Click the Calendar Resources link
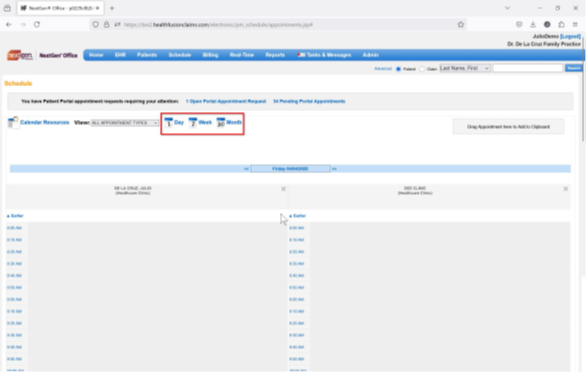 [44, 122]
